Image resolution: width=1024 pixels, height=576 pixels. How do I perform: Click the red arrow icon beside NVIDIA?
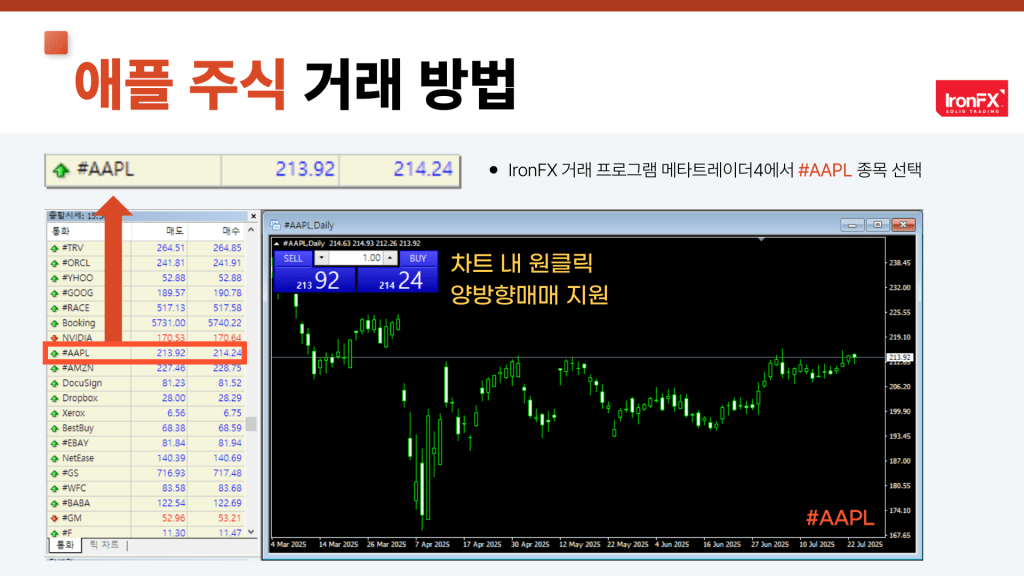click(54, 338)
